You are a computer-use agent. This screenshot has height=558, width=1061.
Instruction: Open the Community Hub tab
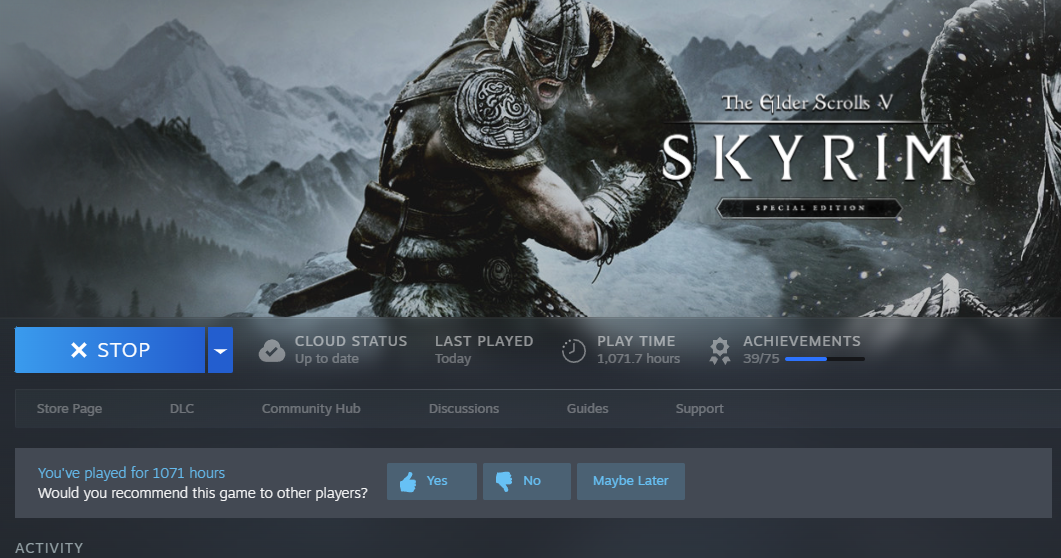click(311, 409)
